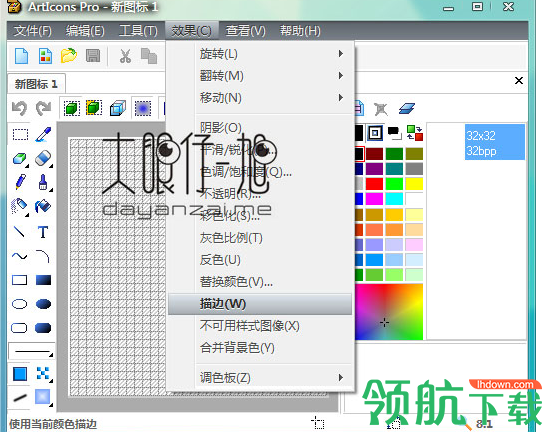Pick the magenta color swatch

(374, 199)
